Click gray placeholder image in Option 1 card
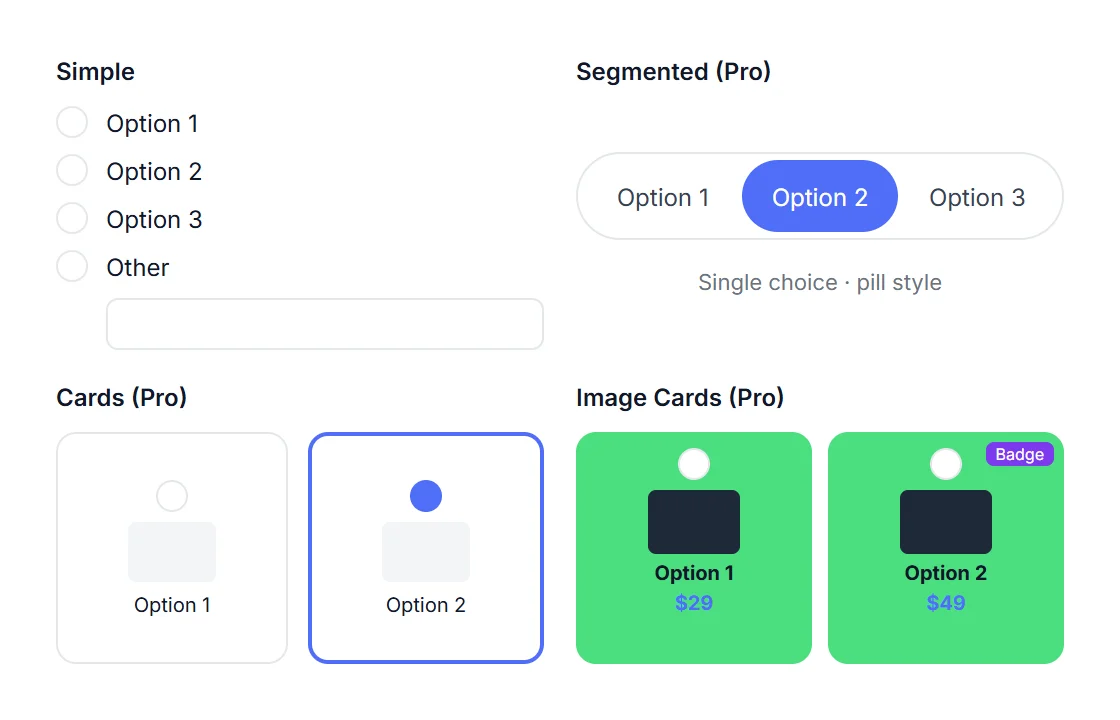Viewport: 1120px width, 720px height. [172, 551]
